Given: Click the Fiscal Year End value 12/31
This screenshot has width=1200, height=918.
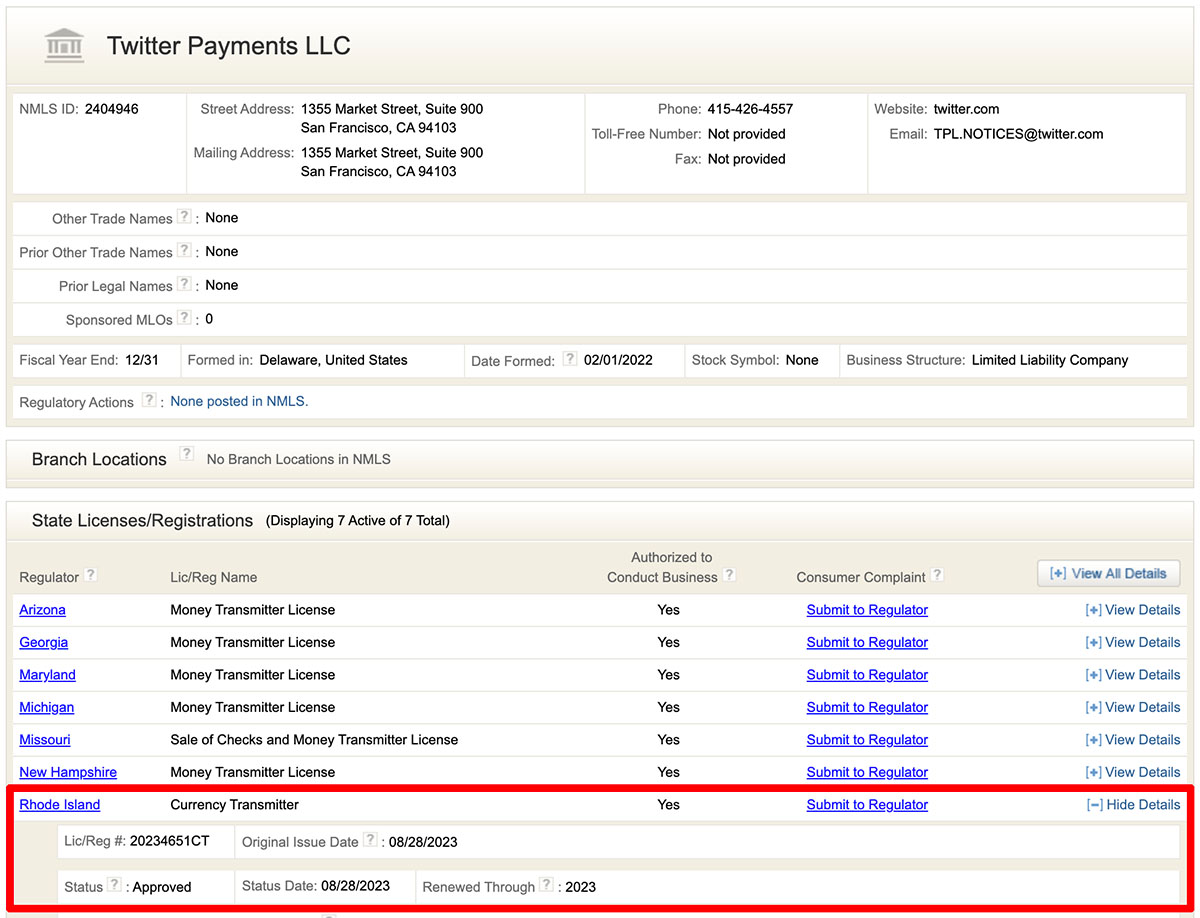Looking at the screenshot, I should click(x=142, y=360).
